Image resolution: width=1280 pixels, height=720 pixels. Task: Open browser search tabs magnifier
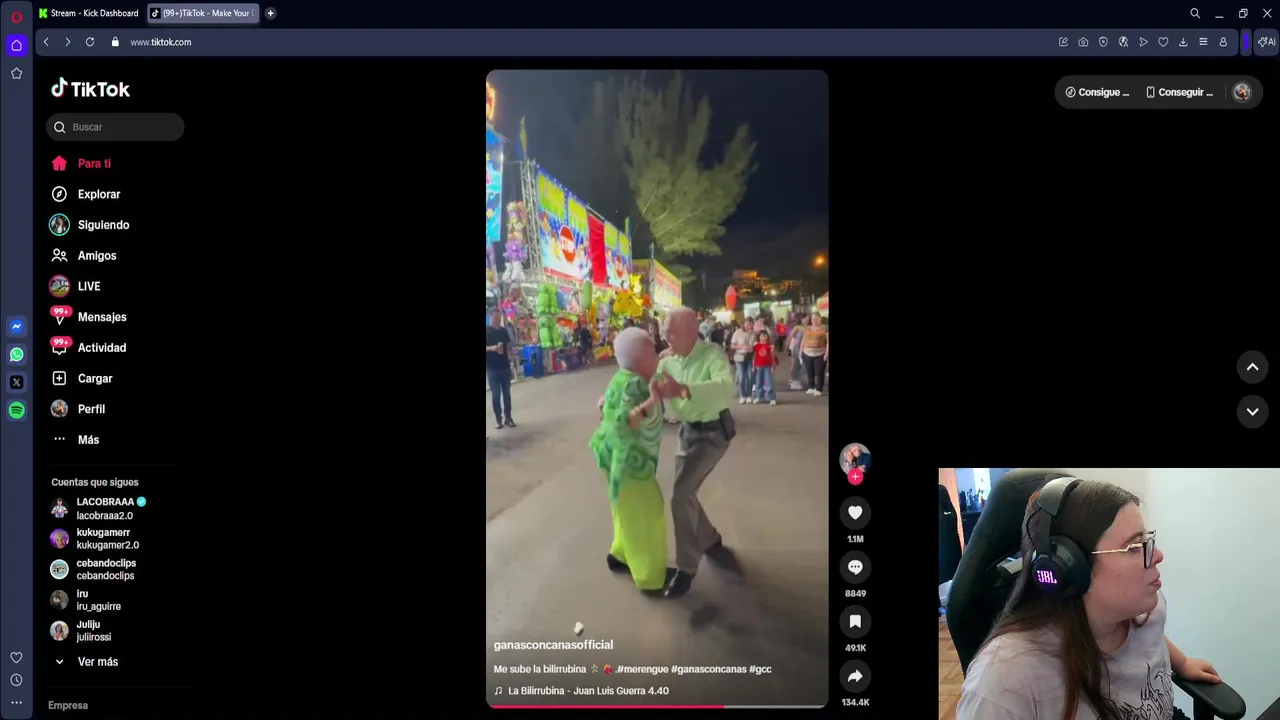pos(1195,13)
